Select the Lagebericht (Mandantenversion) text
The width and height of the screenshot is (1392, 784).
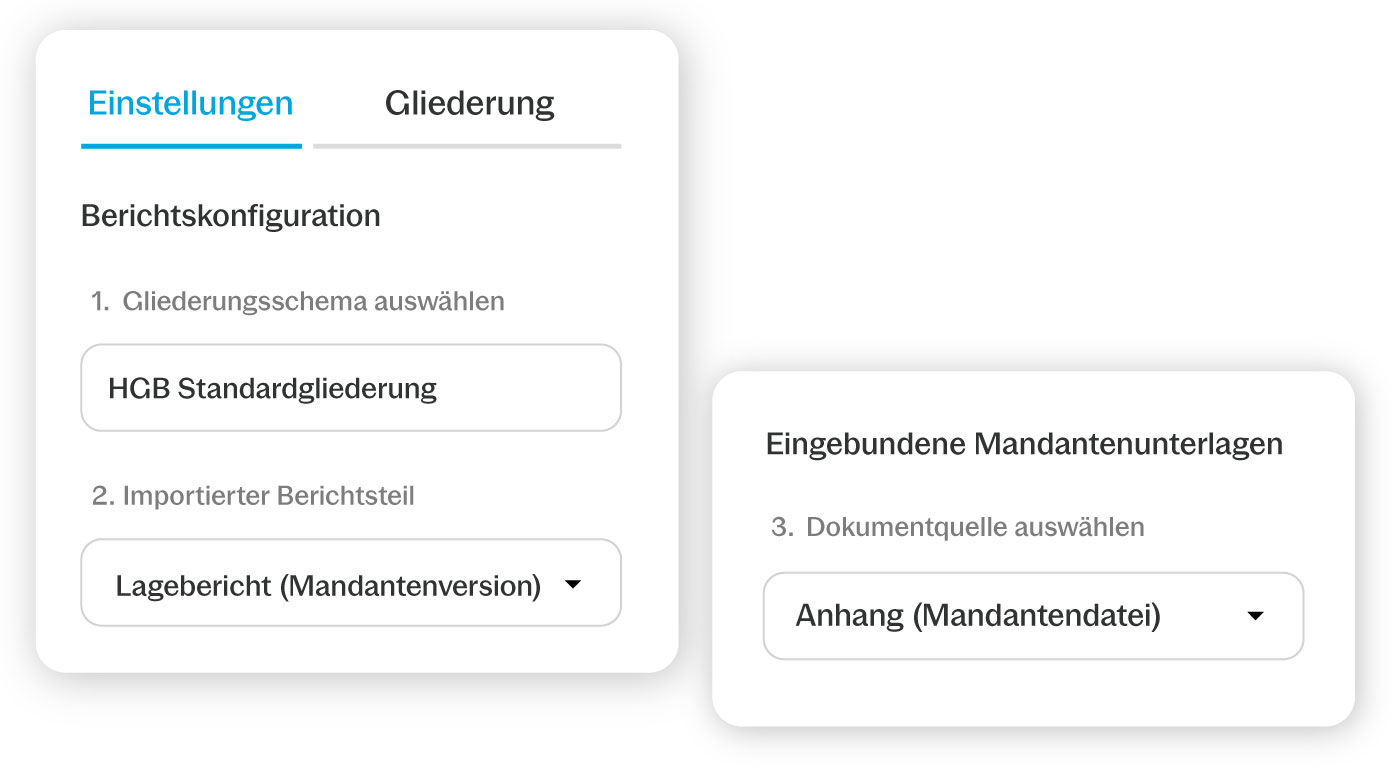point(328,585)
